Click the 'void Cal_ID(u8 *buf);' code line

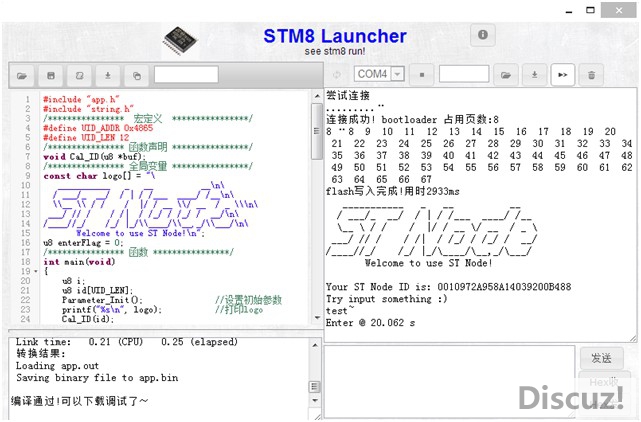(x=94, y=157)
